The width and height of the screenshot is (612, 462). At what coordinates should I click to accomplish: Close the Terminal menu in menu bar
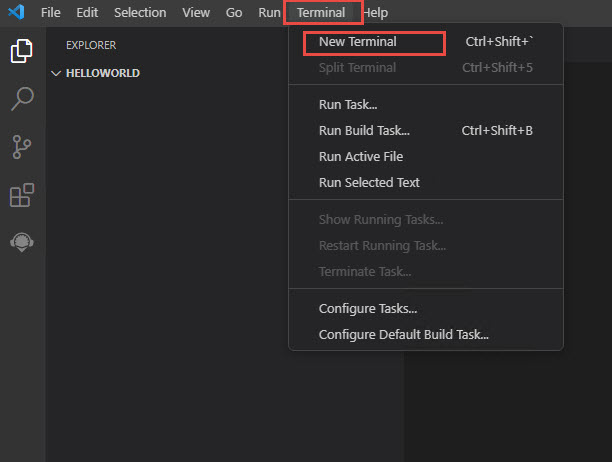(321, 13)
